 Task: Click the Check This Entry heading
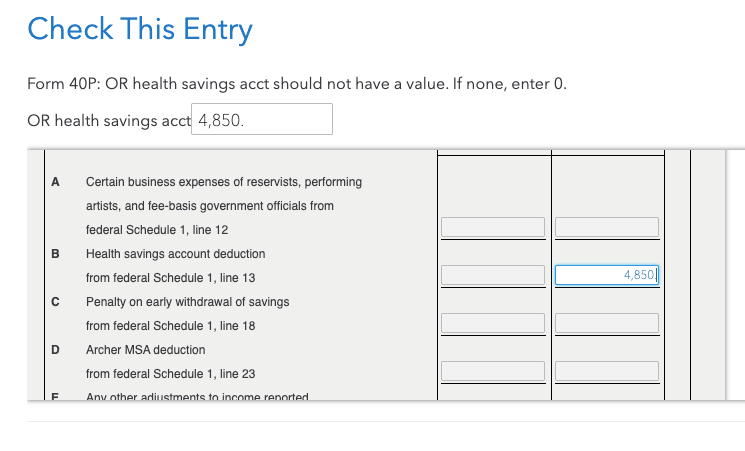click(140, 29)
